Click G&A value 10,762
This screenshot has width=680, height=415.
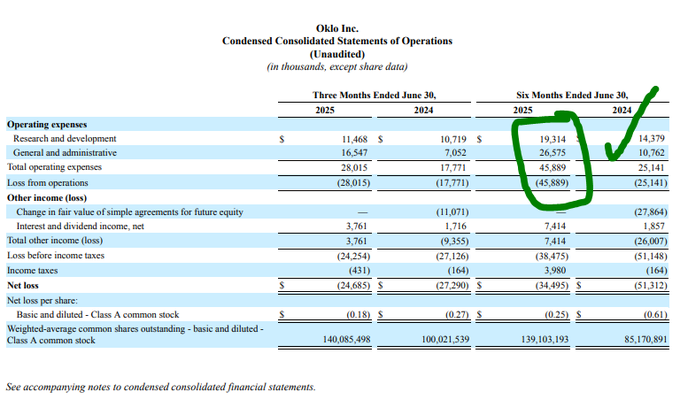(x=651, y=153)
